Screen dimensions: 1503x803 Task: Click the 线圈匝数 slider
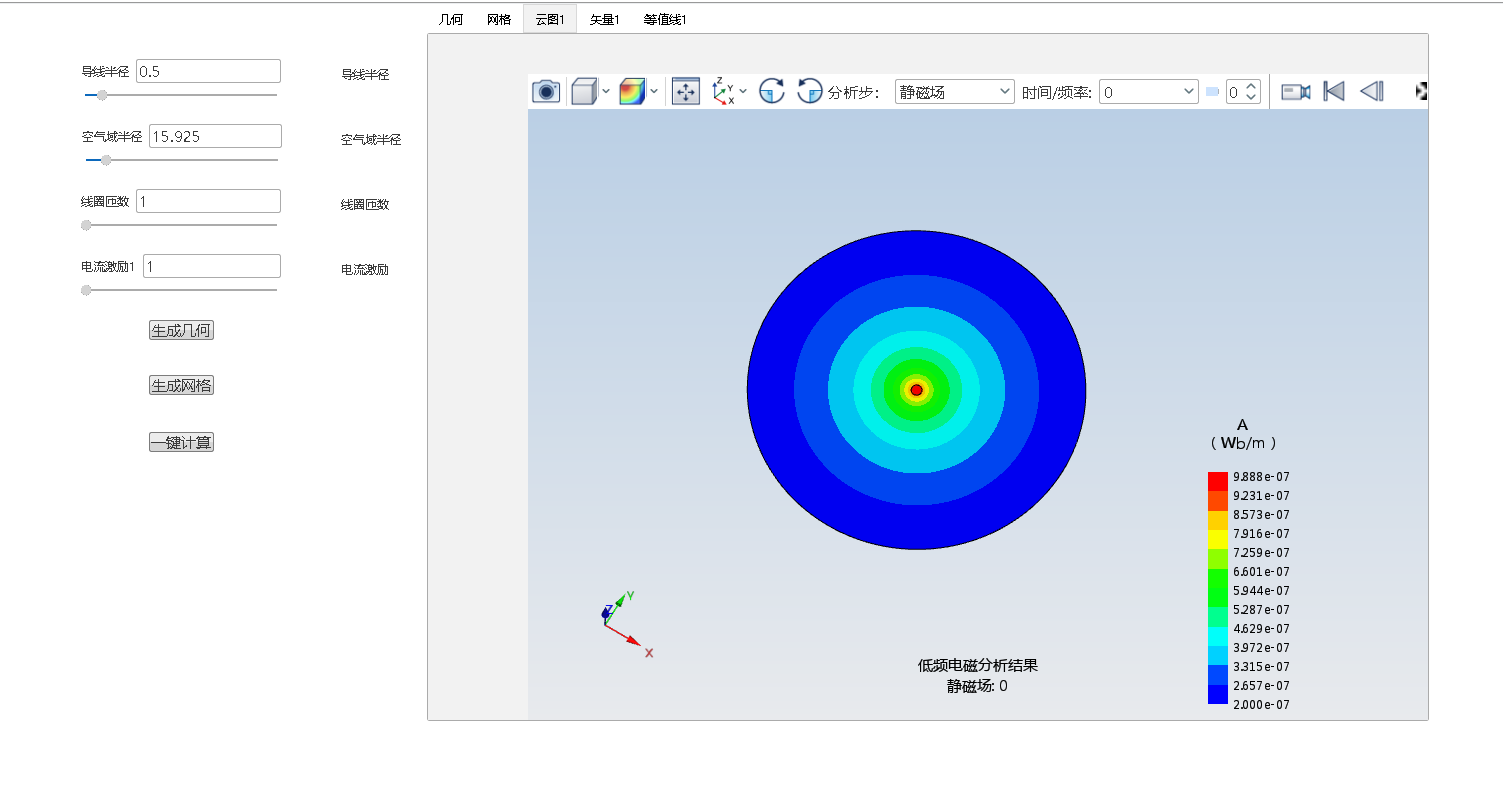179,225
